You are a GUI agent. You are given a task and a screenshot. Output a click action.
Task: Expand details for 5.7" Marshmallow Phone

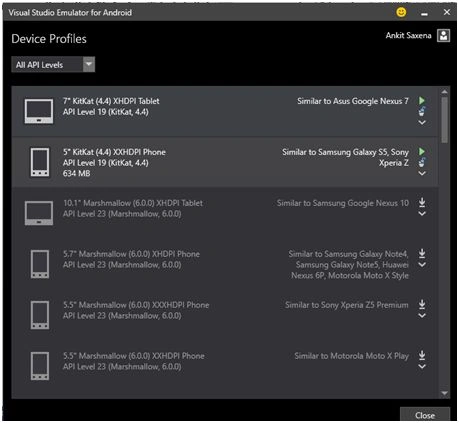(422, 265)
